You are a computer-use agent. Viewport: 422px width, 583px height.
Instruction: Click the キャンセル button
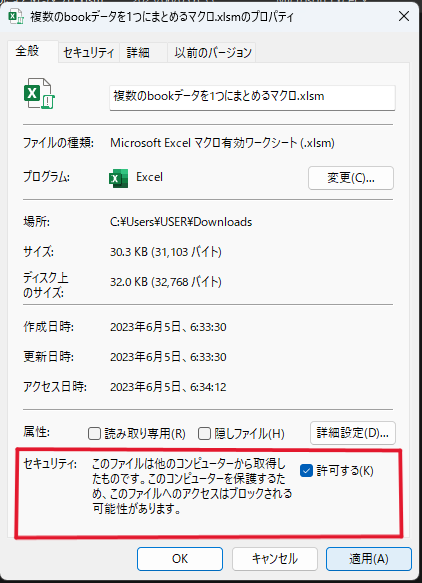[x=275, y=558]
